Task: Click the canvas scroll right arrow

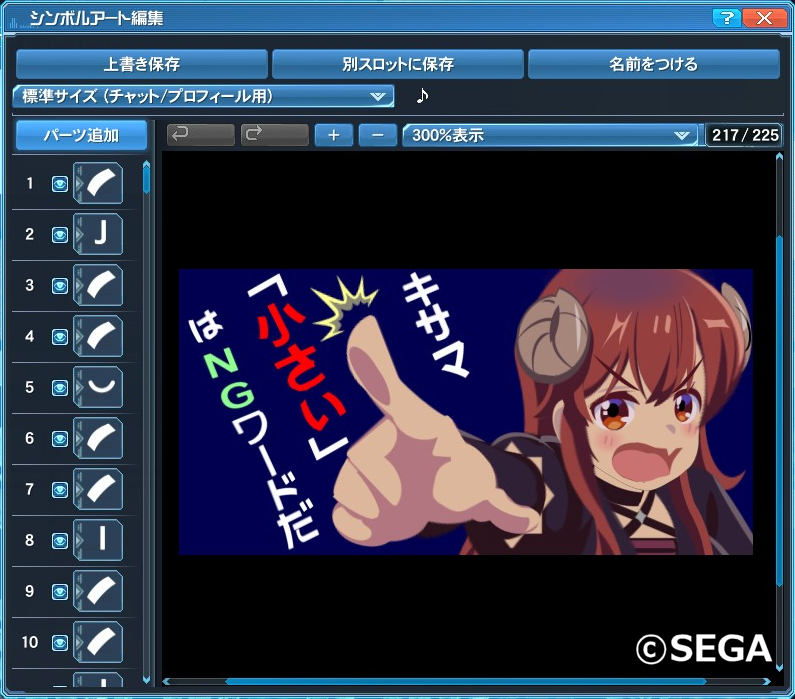Action: 767,682
